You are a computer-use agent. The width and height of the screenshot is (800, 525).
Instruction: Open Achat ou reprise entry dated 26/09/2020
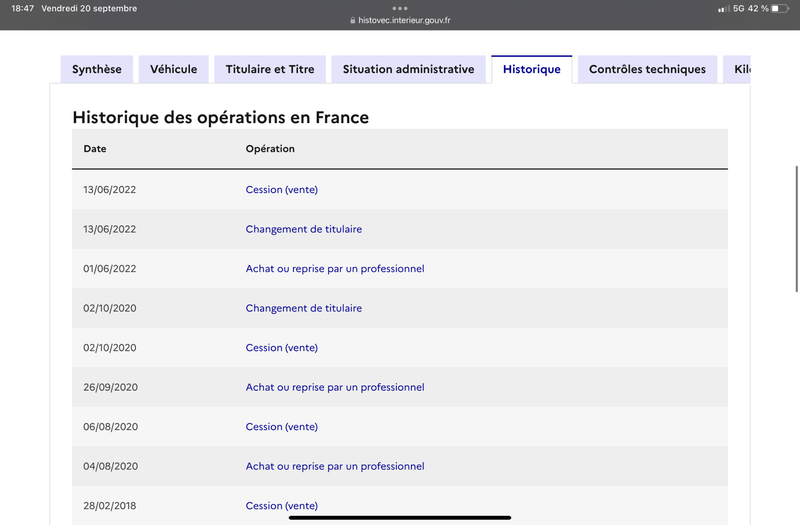point(335,387)
